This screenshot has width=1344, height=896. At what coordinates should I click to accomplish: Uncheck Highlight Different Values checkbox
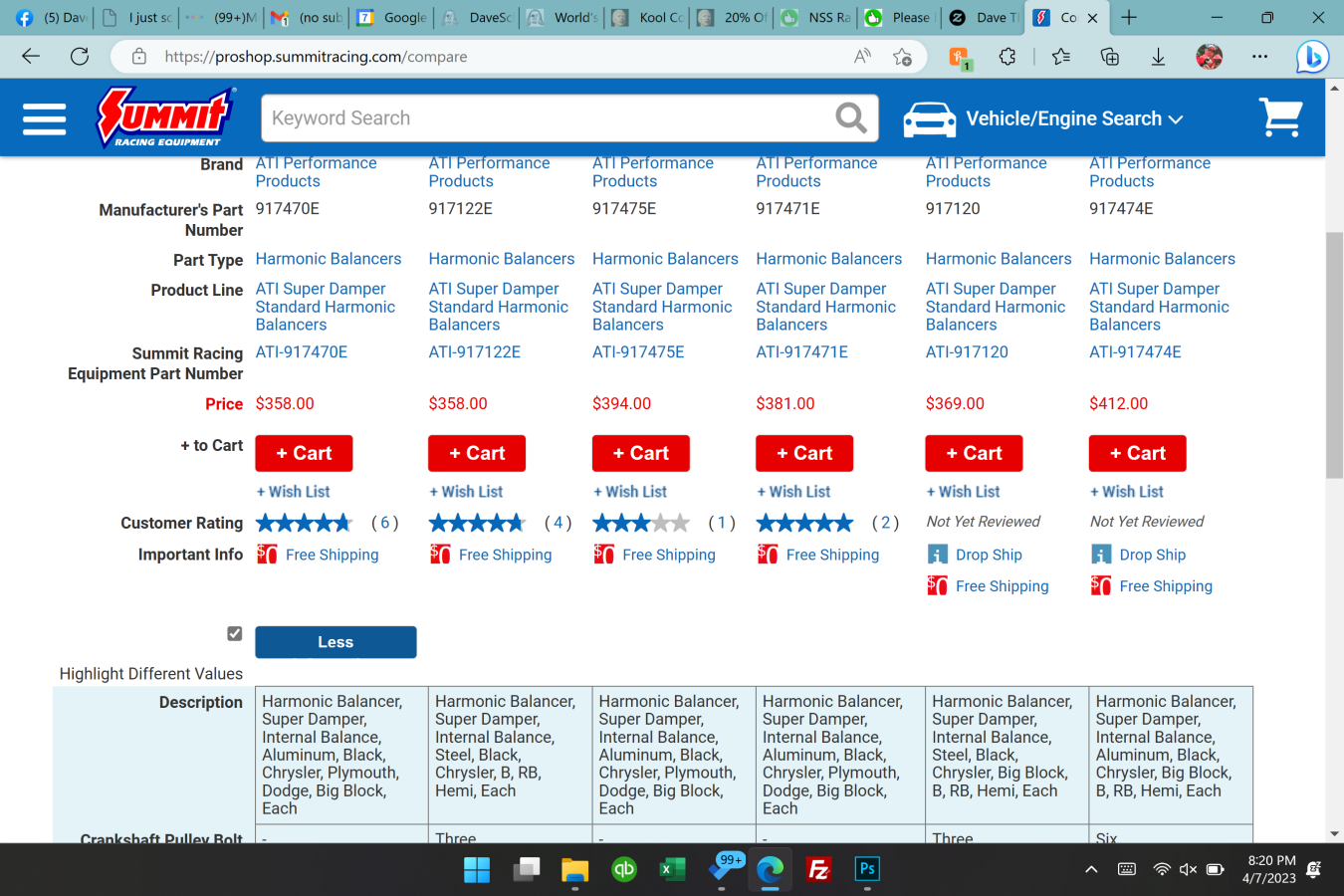235,633
